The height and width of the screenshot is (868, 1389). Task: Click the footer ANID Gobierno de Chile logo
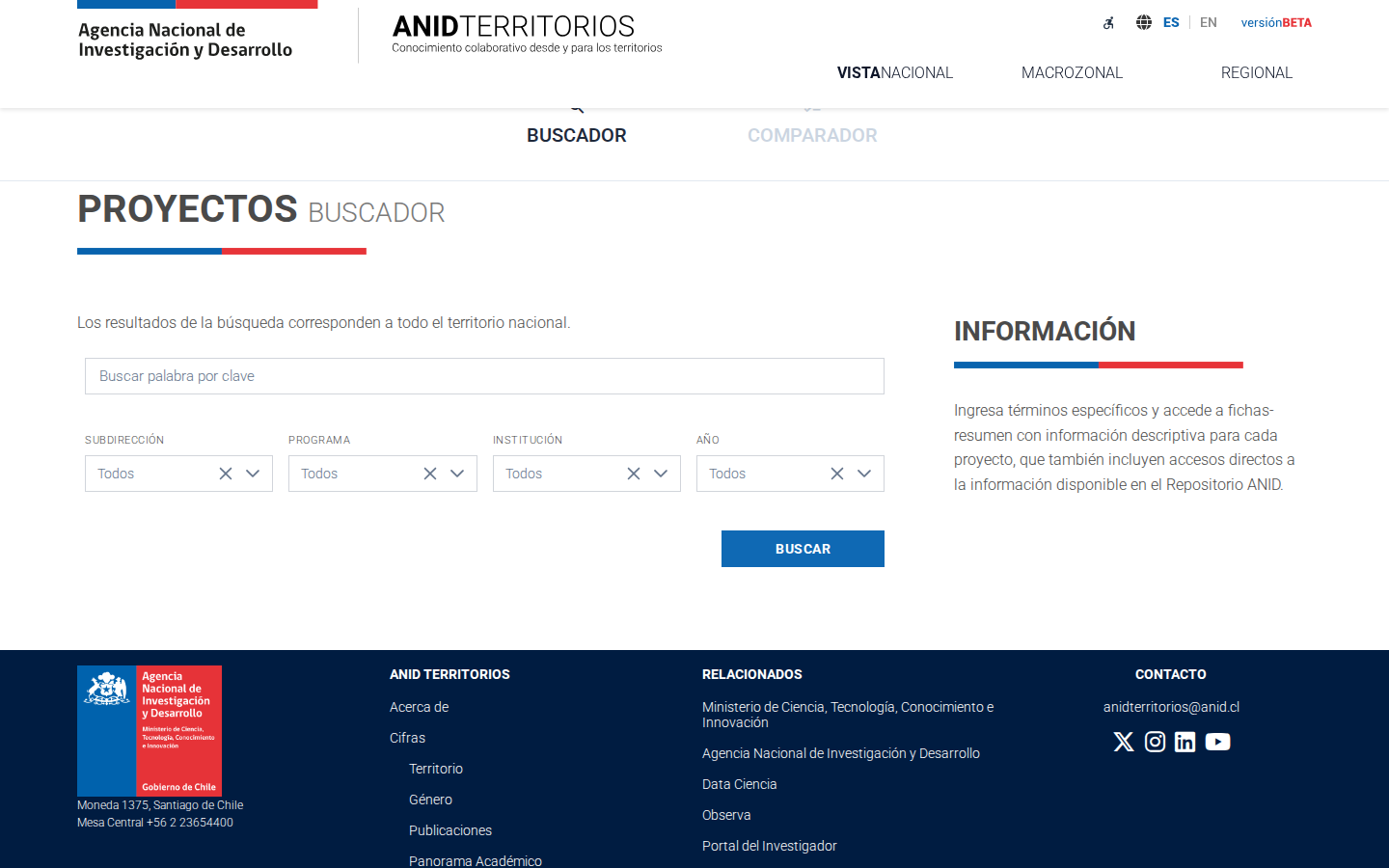click(150, 731)
